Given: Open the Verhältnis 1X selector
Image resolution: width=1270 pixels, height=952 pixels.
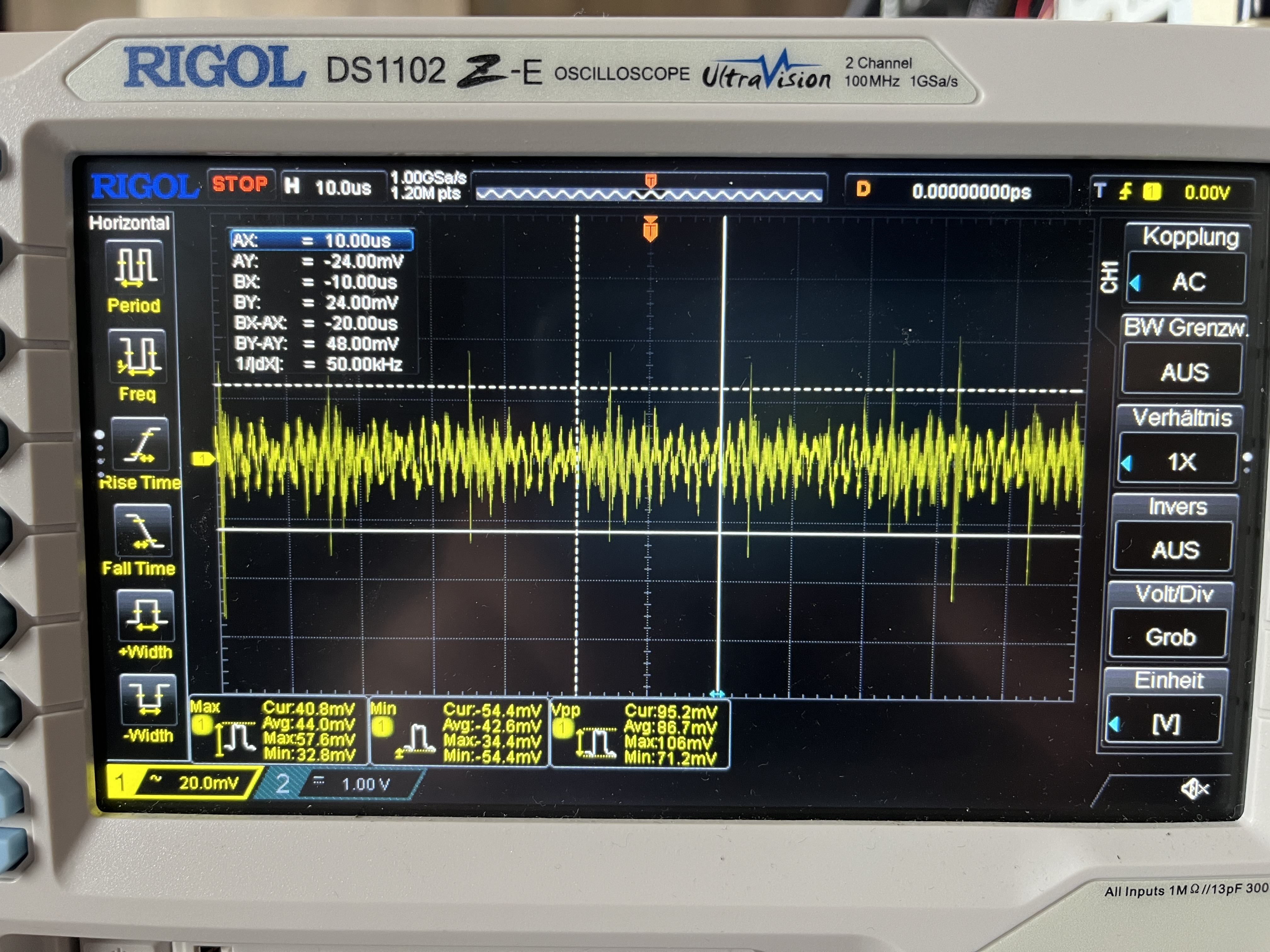Looking at the screenshot, I should [1180, 461].
